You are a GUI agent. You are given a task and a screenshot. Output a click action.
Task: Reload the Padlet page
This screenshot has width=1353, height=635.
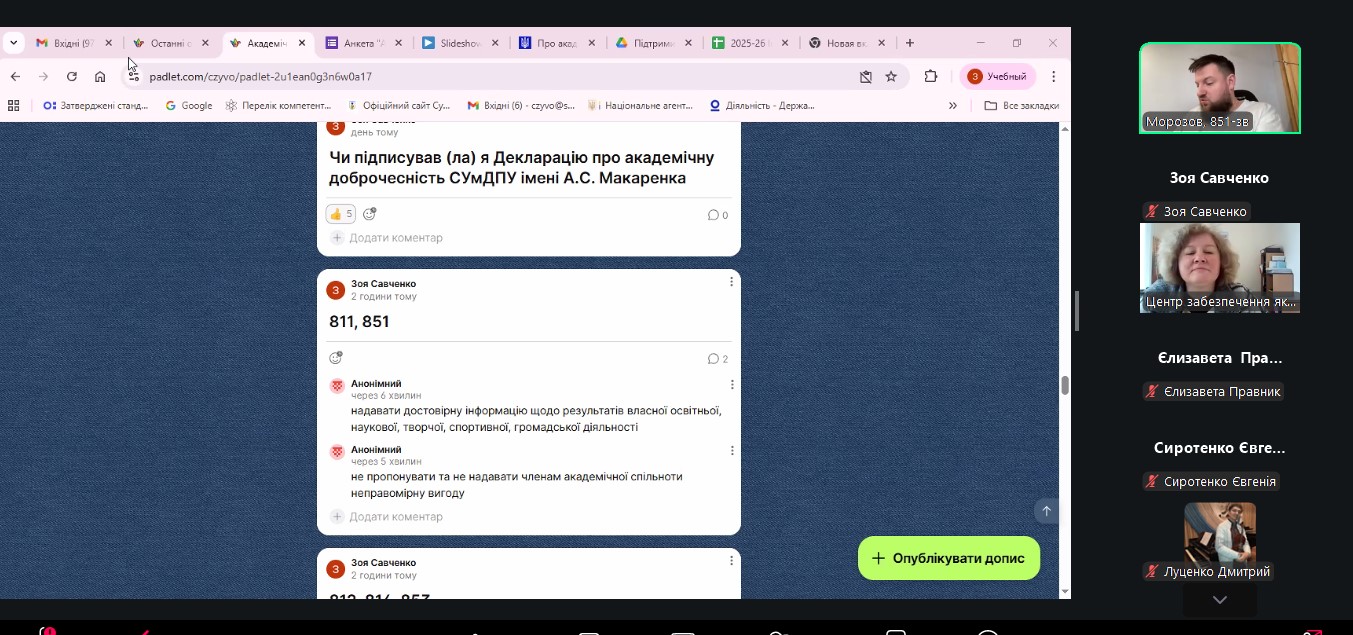[72, 76]
